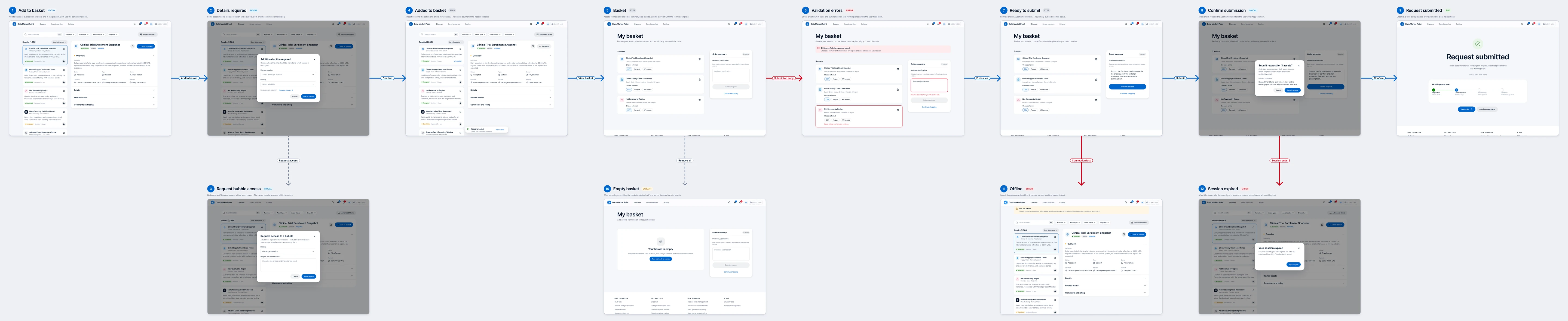This screenshot has height=321, width=1568.
Task: Open Asset status filter in Add to basket frame
Action: 99,35
